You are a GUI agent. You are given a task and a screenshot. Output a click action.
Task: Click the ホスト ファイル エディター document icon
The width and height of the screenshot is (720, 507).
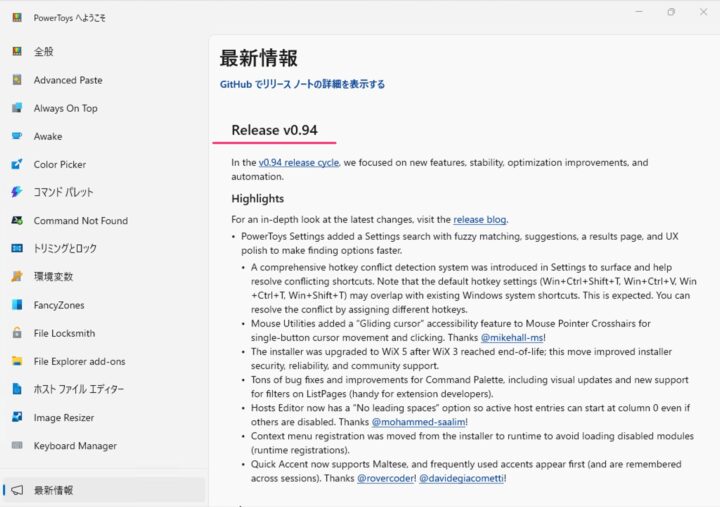click(17, 389)
